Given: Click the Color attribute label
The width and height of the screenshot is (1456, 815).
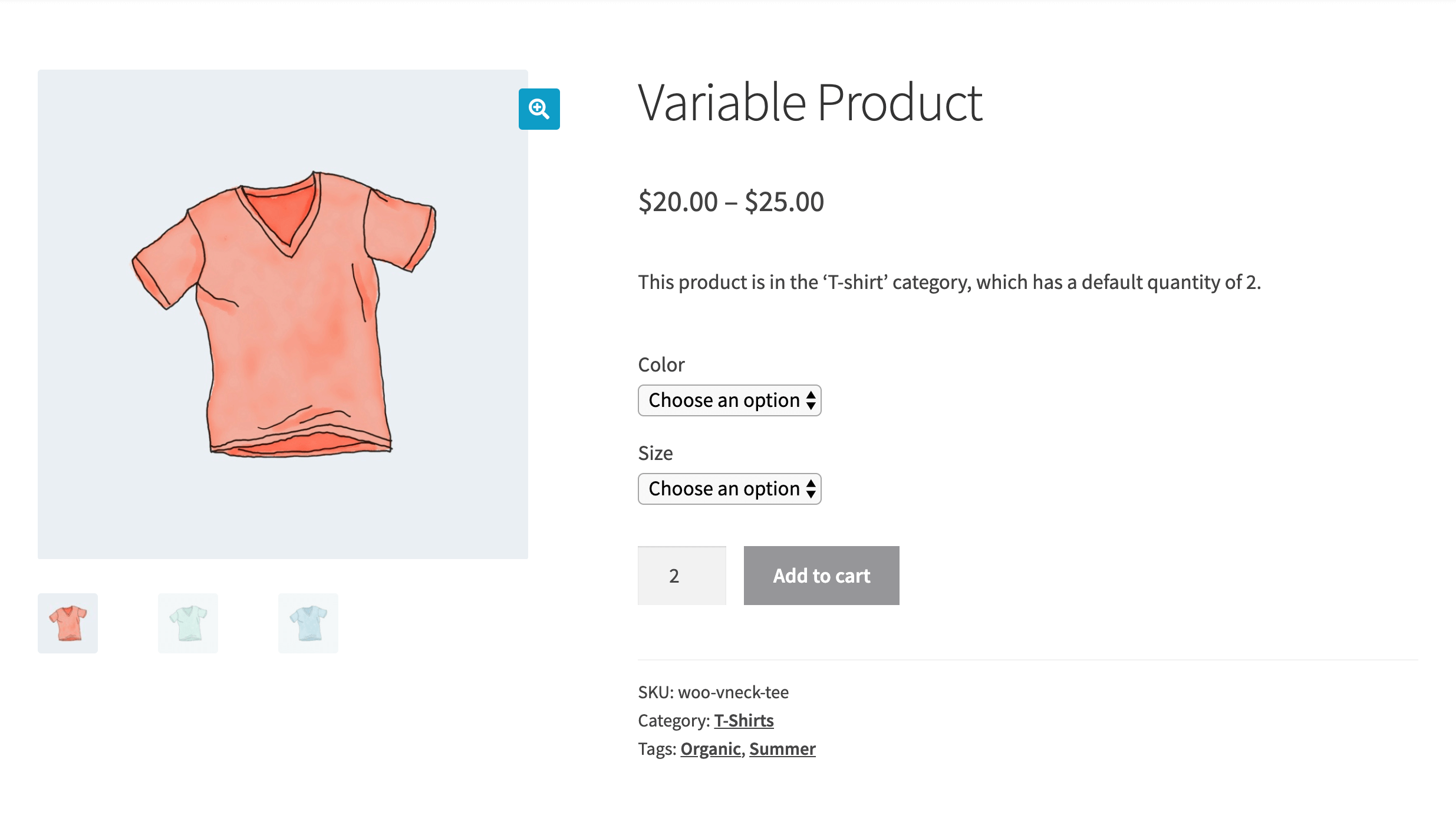Looking at the screenshot, I should pyautogui.click(x=661, y=364).
